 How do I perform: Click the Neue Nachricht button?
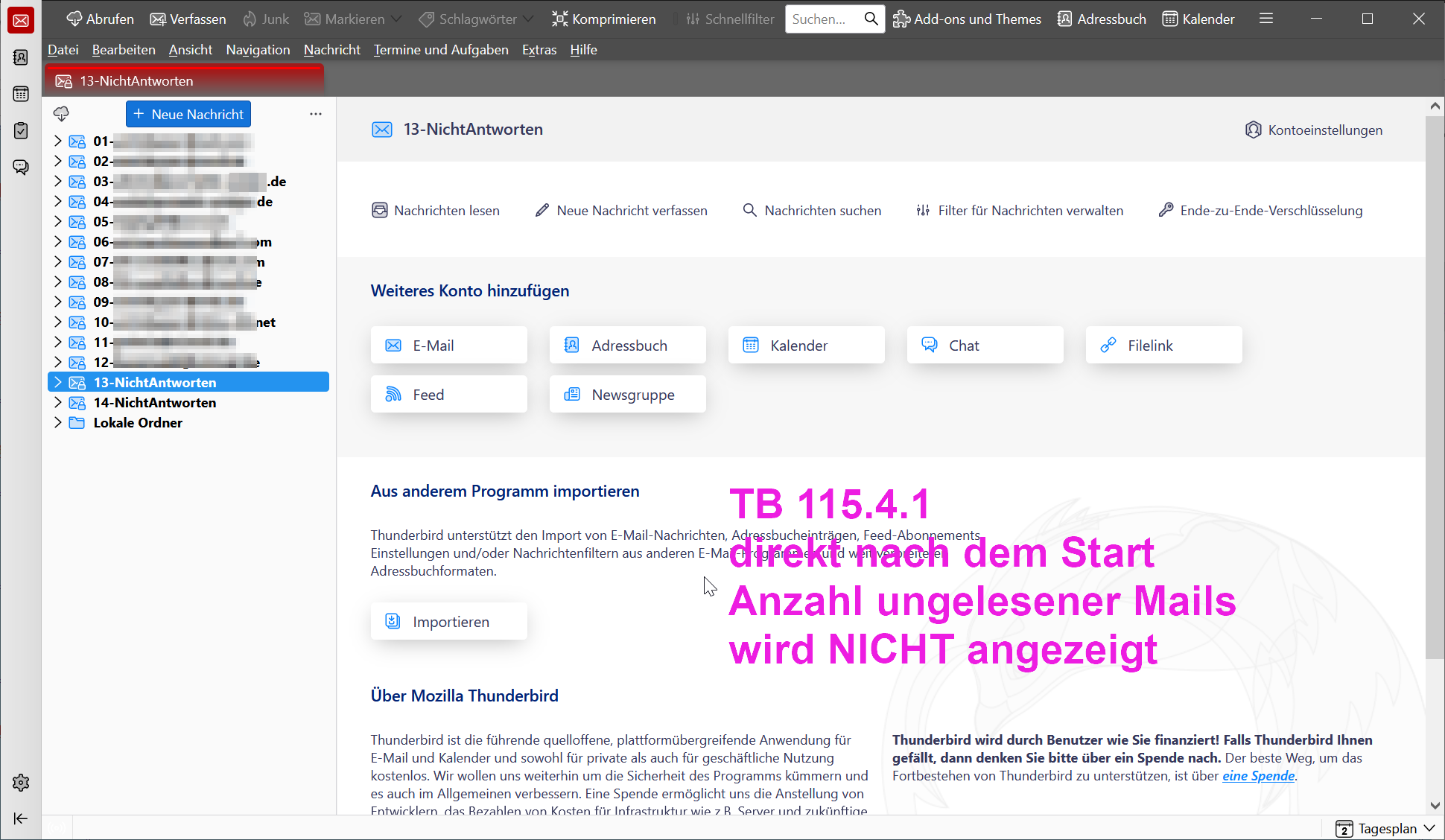(x=188, y=114)
